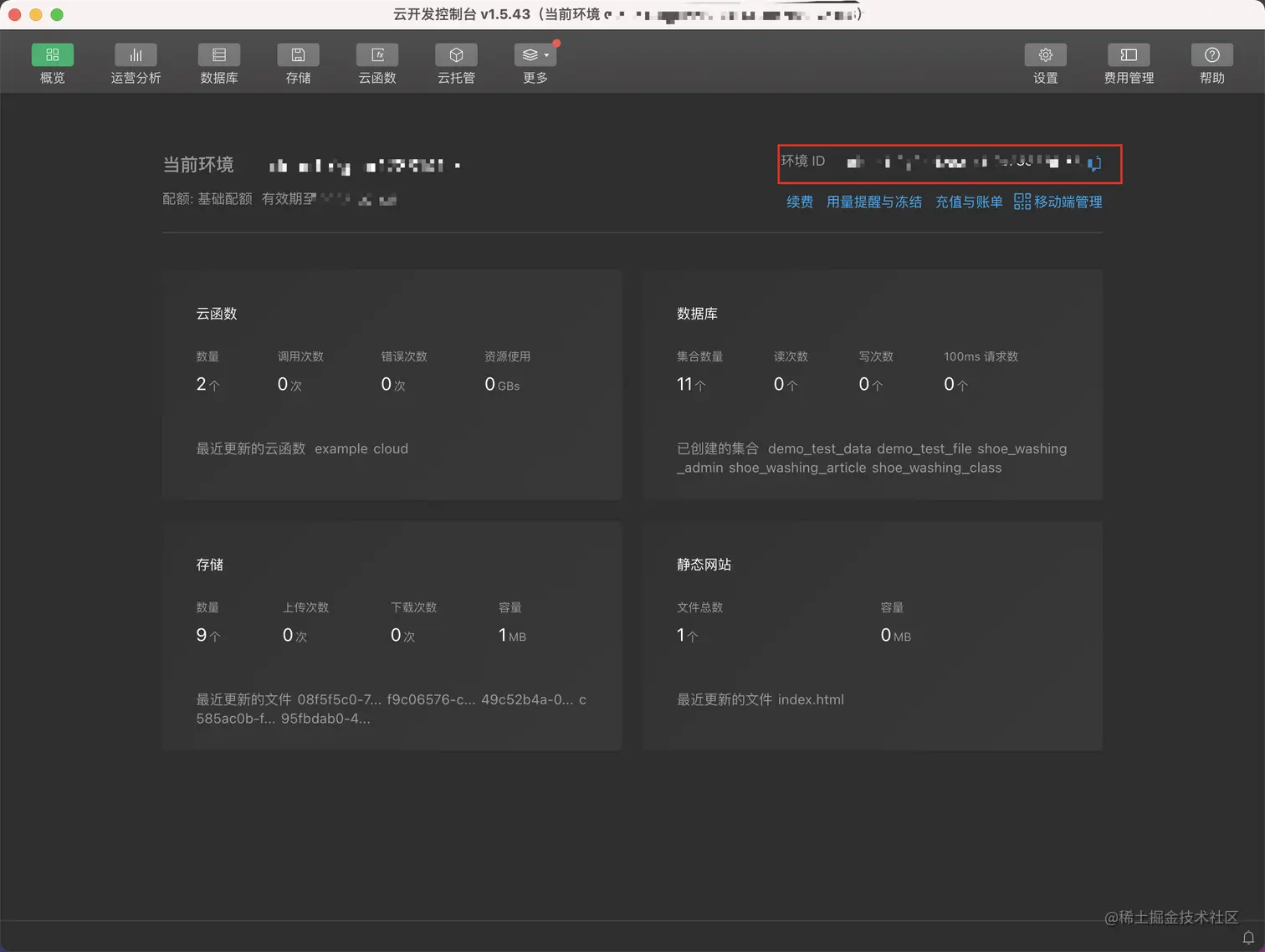Click '585ac0b-f...' file name
1265x952 pixels.
[236, 719]
